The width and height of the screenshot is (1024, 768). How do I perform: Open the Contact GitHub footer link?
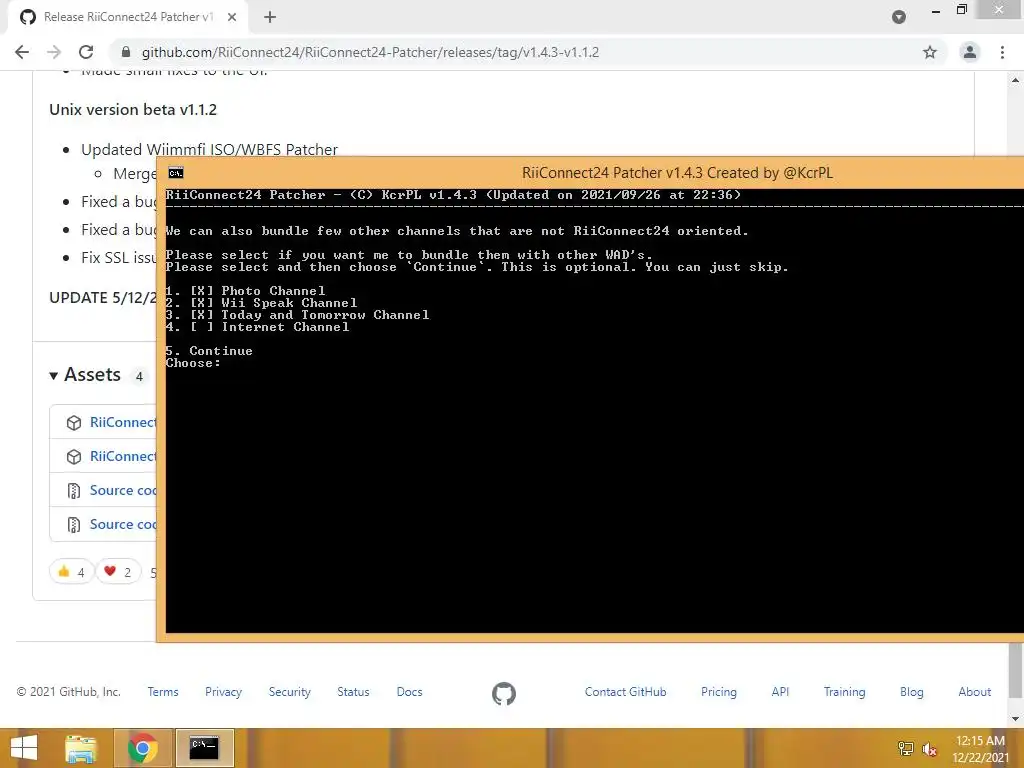point(626,692)
